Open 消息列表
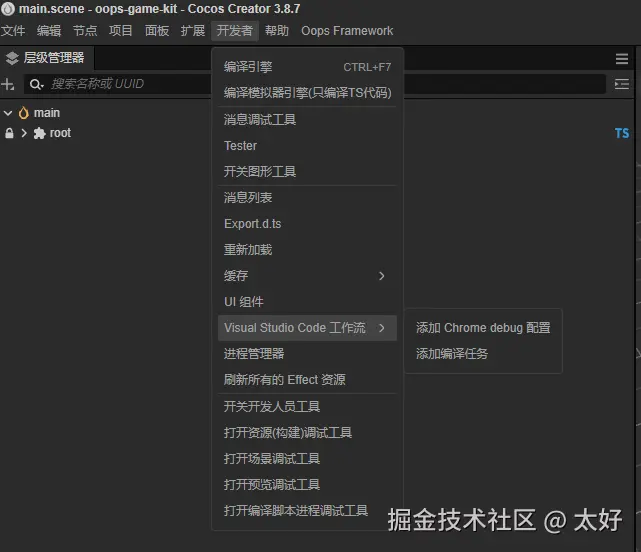 (x=307, y=198)
